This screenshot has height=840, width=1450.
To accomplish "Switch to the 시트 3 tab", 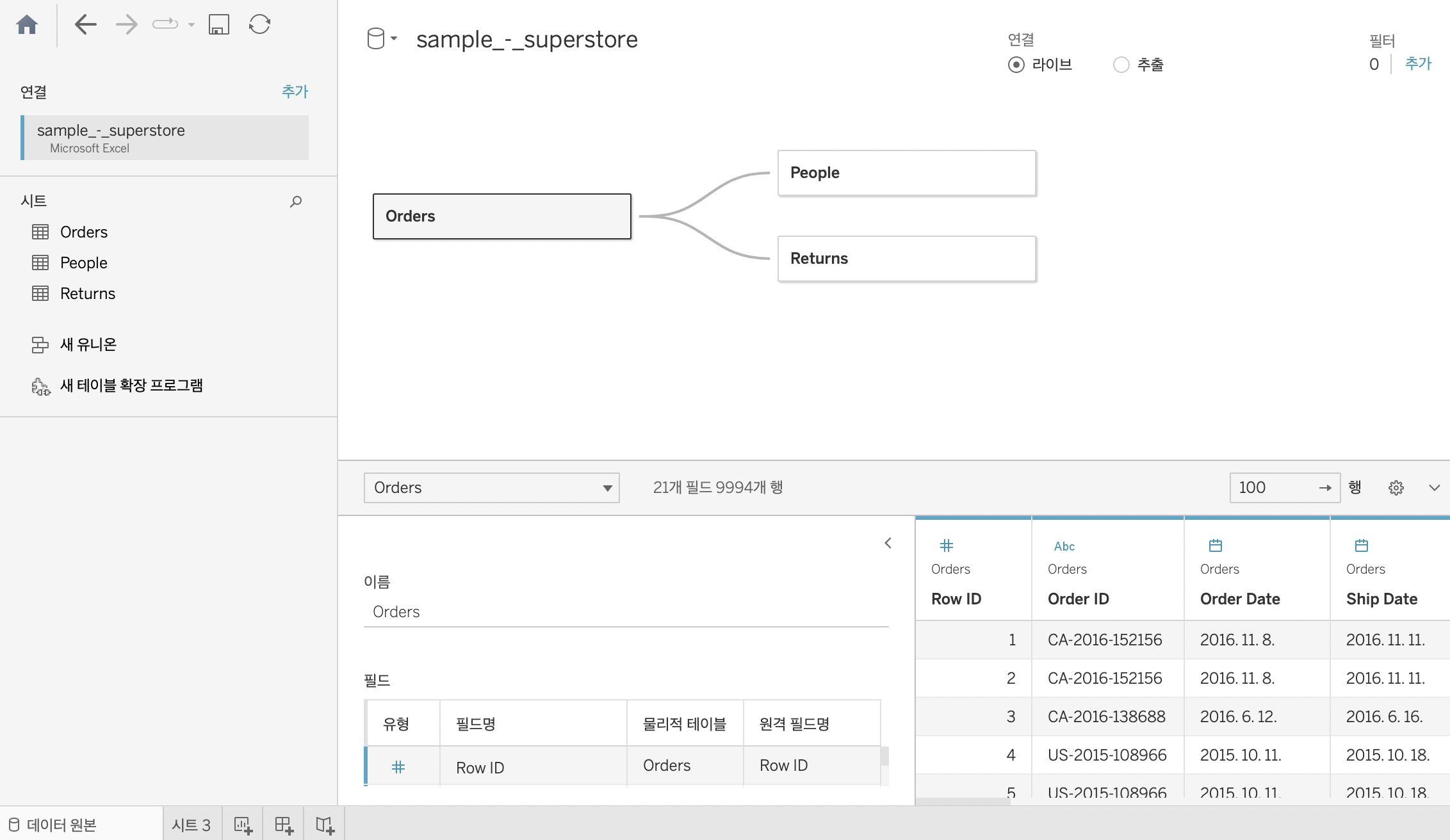I will (191, 825).
